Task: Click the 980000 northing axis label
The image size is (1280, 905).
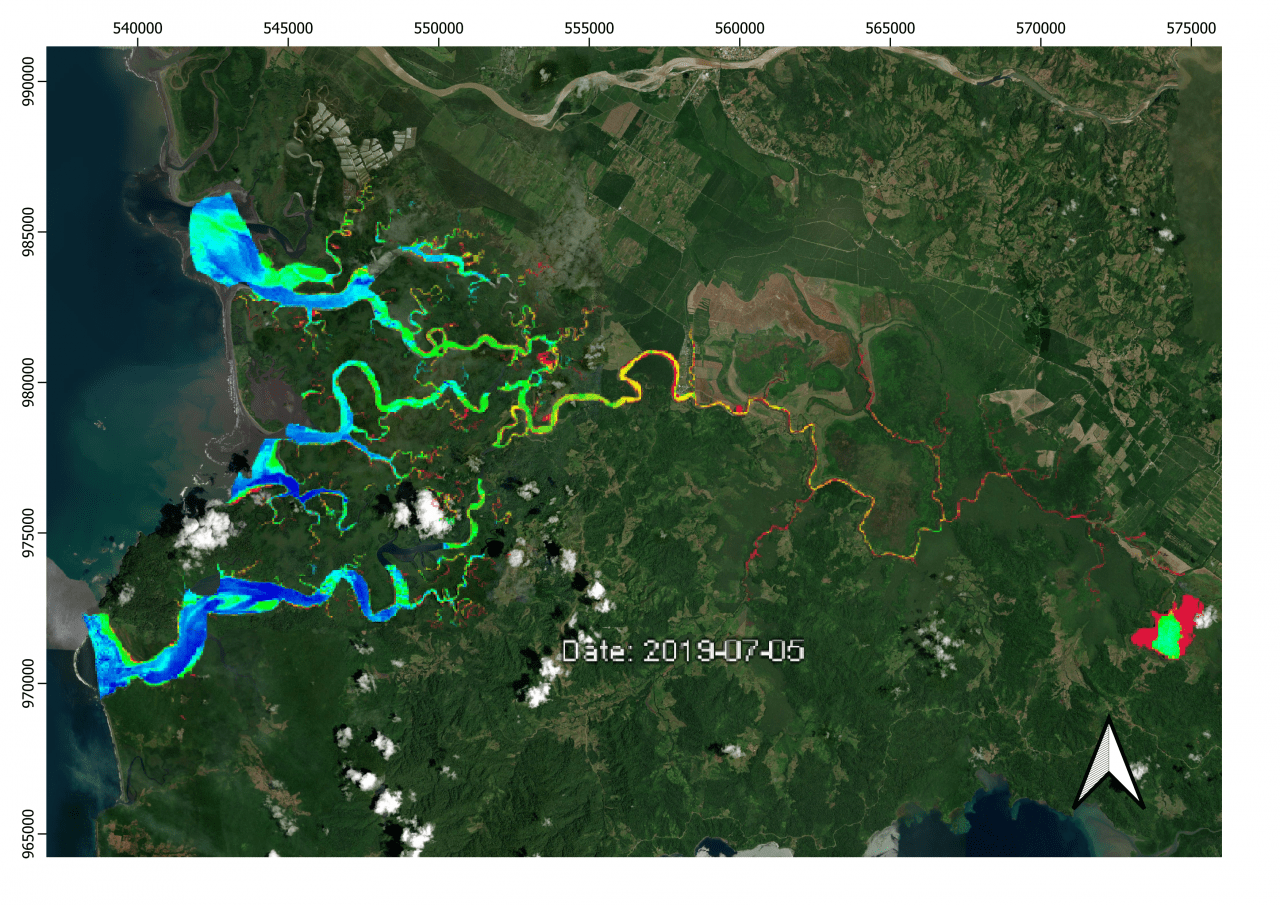Action: click(x=30, y=382)
